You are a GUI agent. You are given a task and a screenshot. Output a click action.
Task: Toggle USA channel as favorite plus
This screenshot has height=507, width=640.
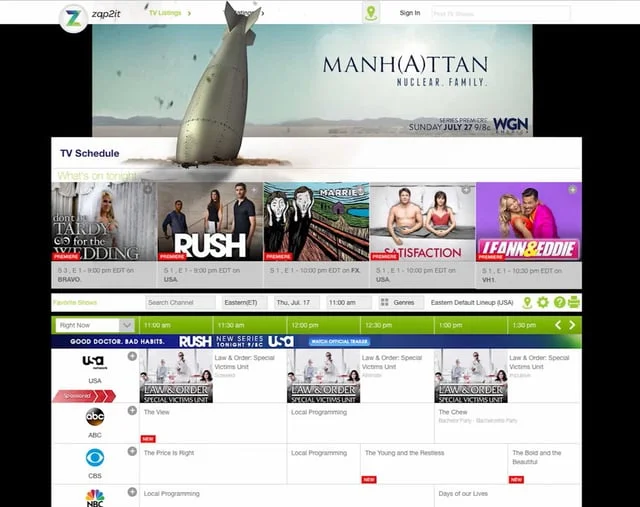pos(132,356)
